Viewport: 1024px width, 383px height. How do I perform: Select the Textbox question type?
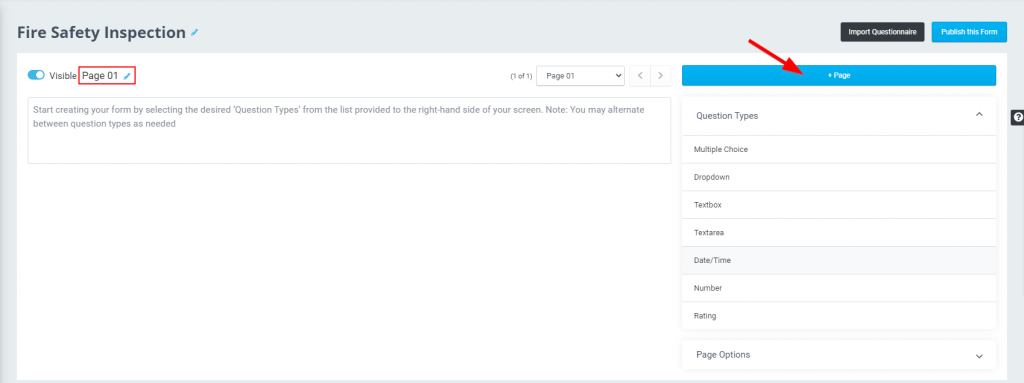point(839,205)
